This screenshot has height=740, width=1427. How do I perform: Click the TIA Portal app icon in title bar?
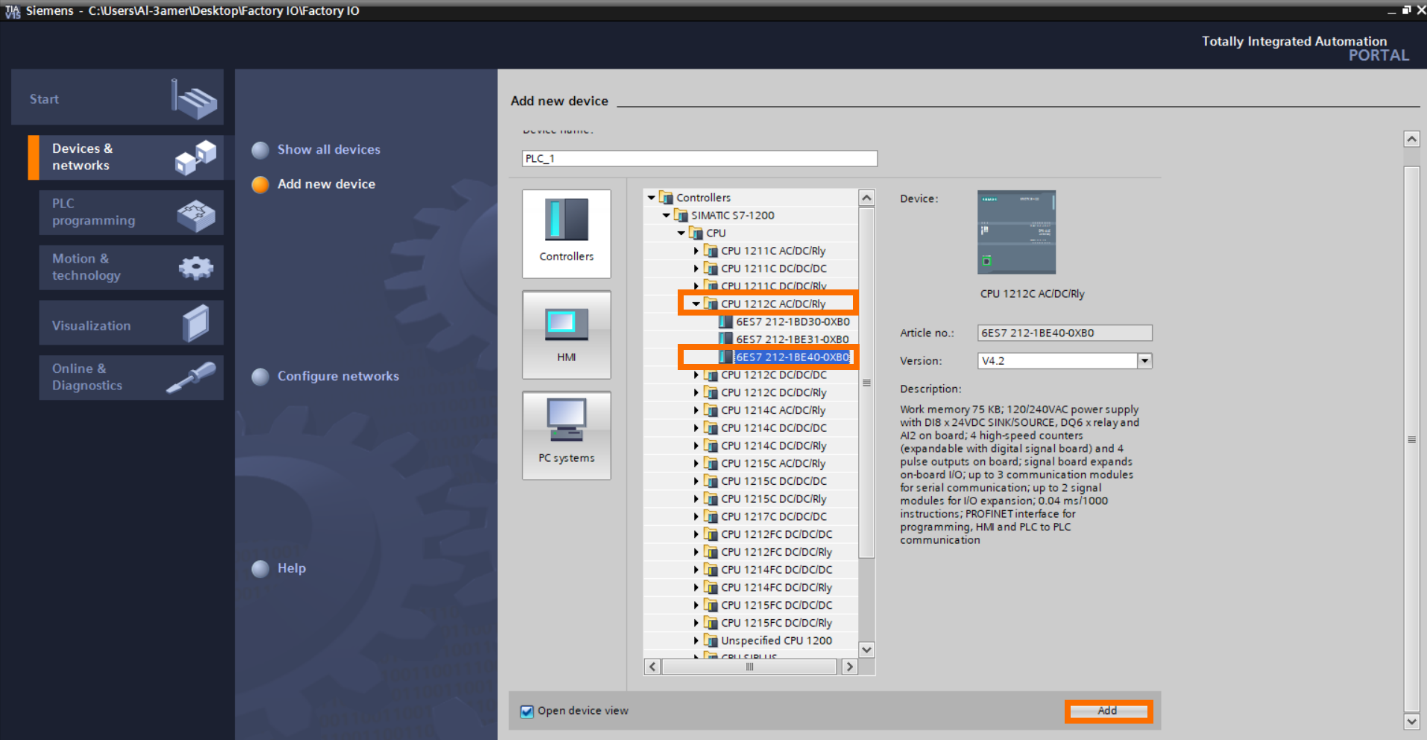click(x=13, y=10)
